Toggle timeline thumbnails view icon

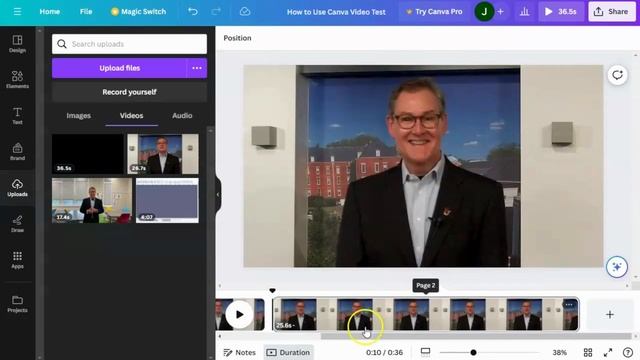[425, 352]
